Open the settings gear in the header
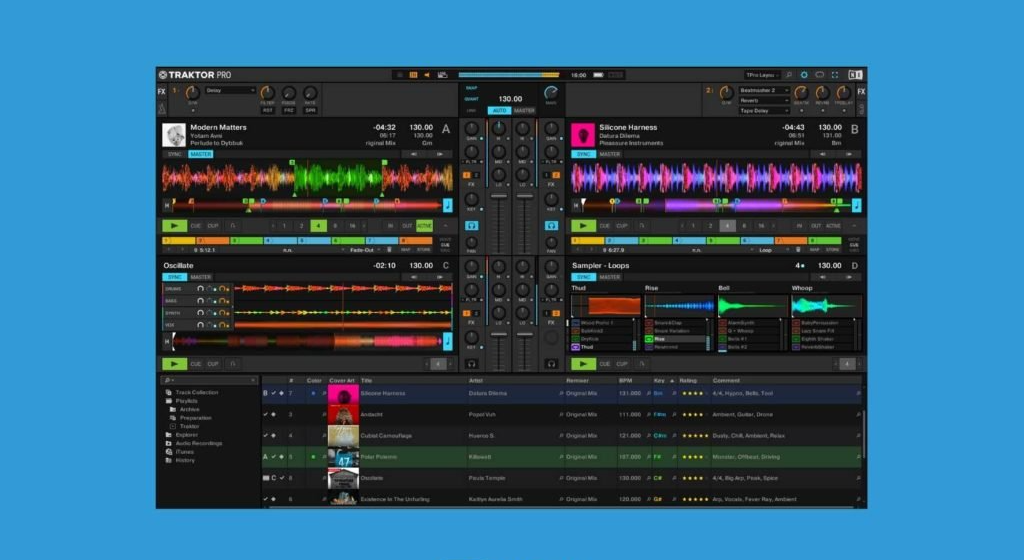 pos(803,74)
